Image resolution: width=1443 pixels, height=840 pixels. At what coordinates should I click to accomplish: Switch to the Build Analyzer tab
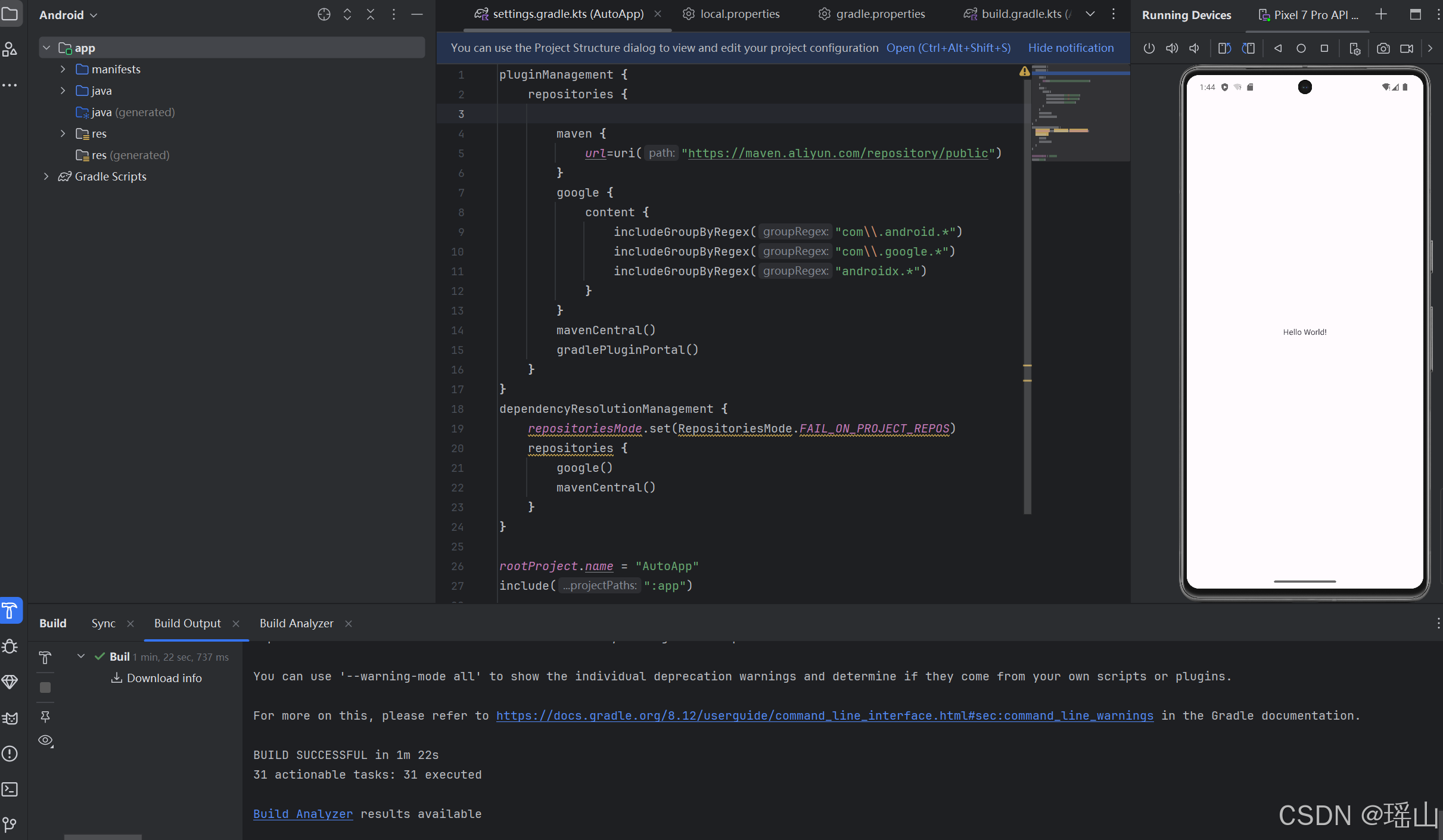pyautogui.click(x=296, y=623)
